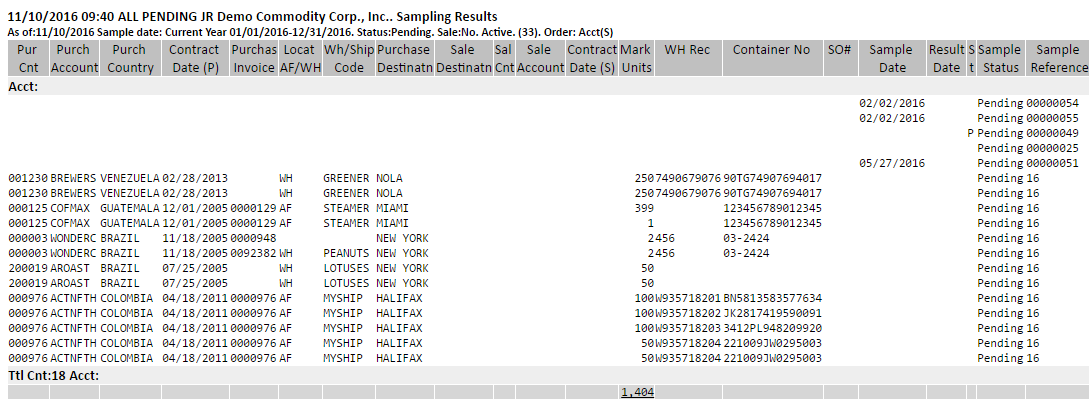
Task: Click the SO# column header
Action: point(840,59)
